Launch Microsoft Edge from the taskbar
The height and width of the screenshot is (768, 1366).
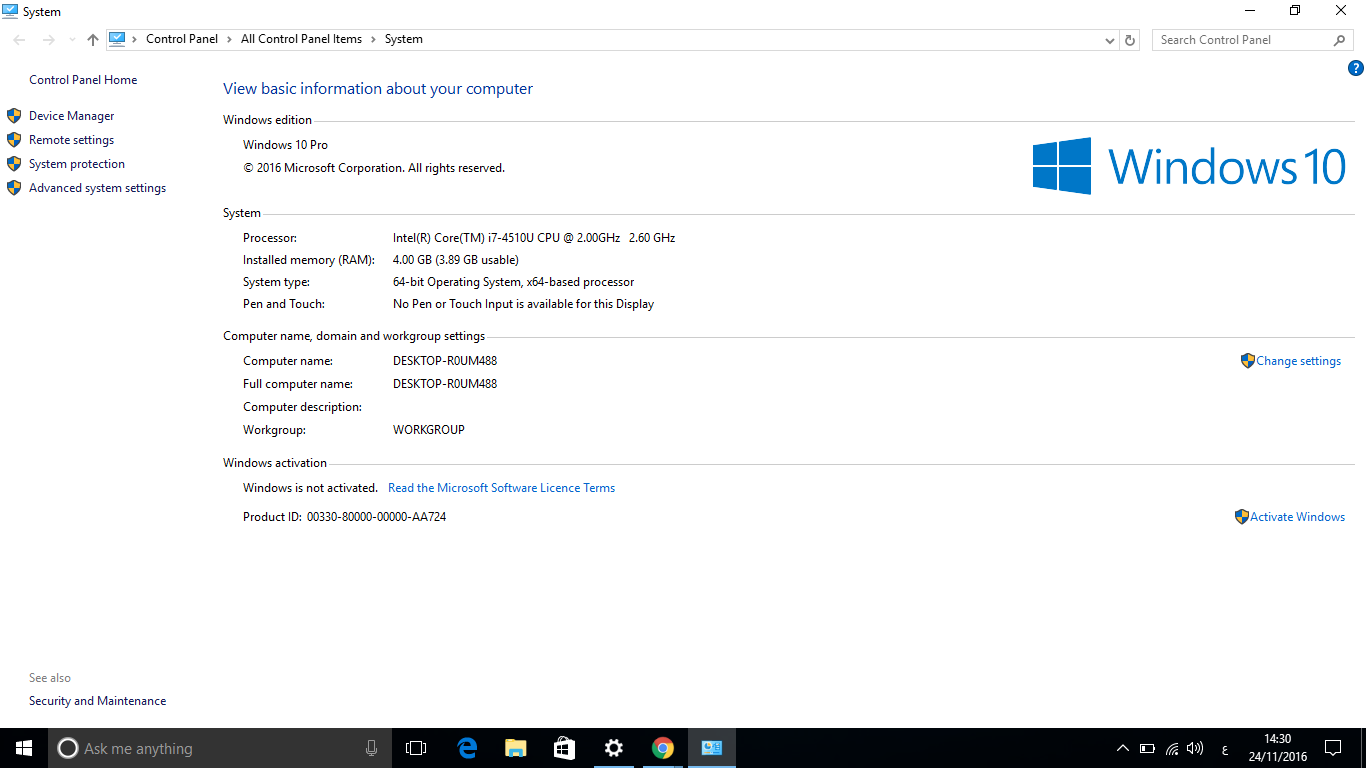(x=466, y=748)
